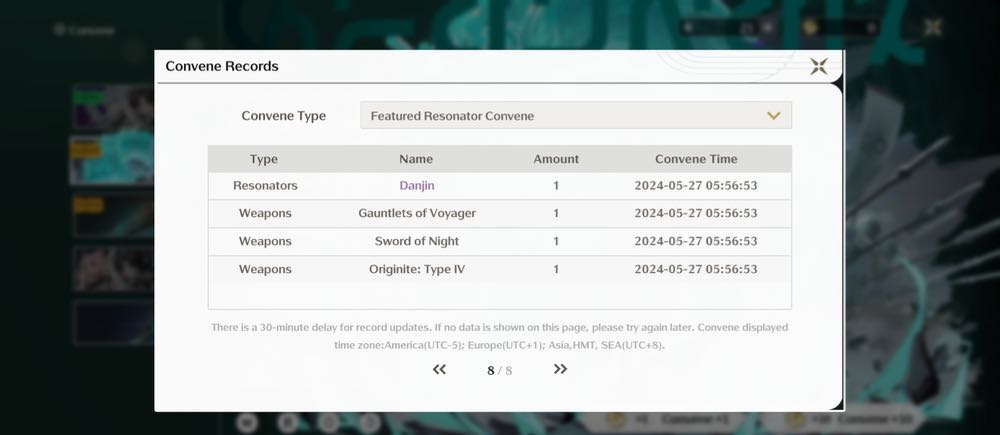Click the Danjin resonator name
Image resolution: width=1000 pixels, height=435 pixels.
click(x=416, y=186)
